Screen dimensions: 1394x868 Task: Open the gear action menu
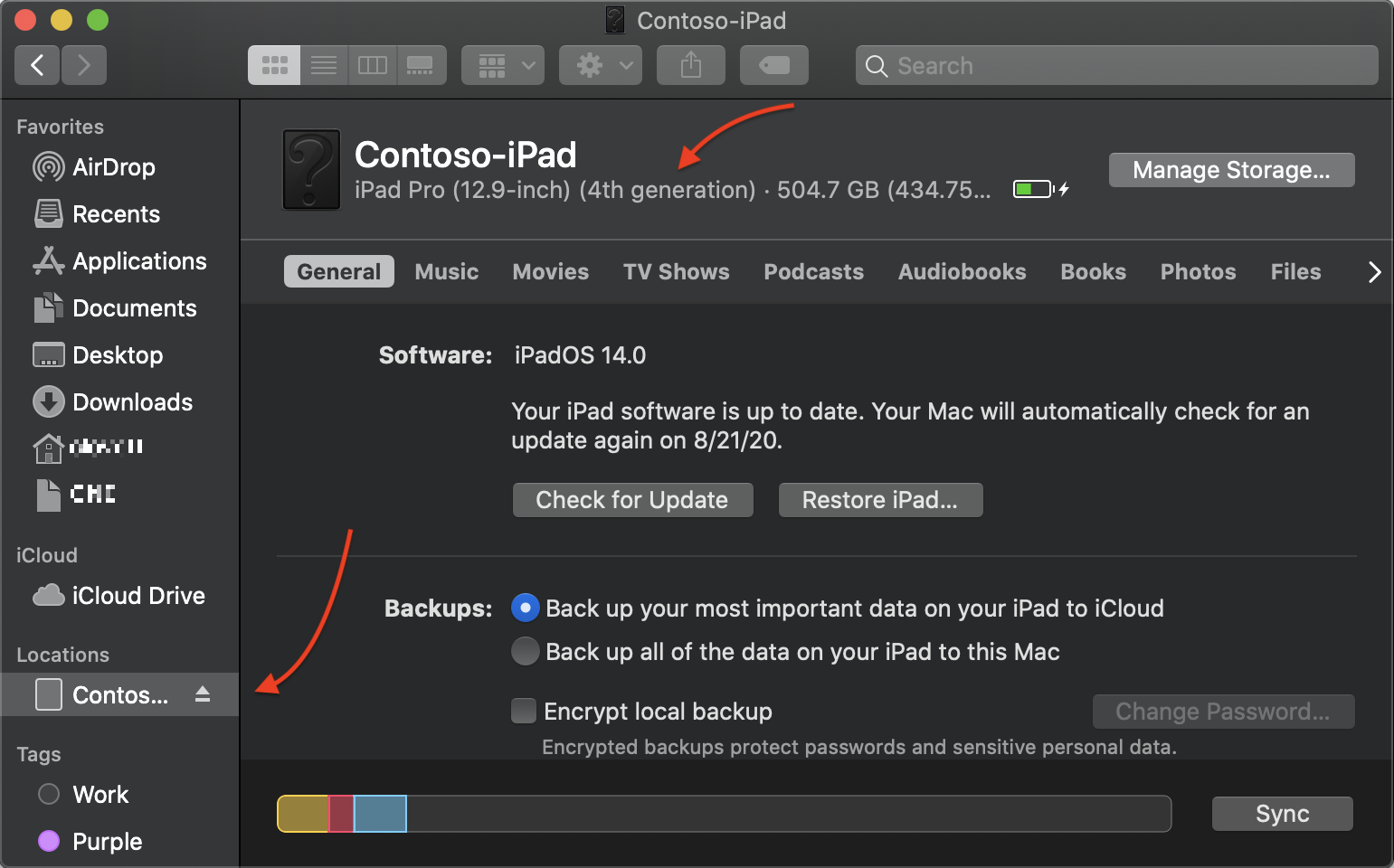[x=601, y=65]
